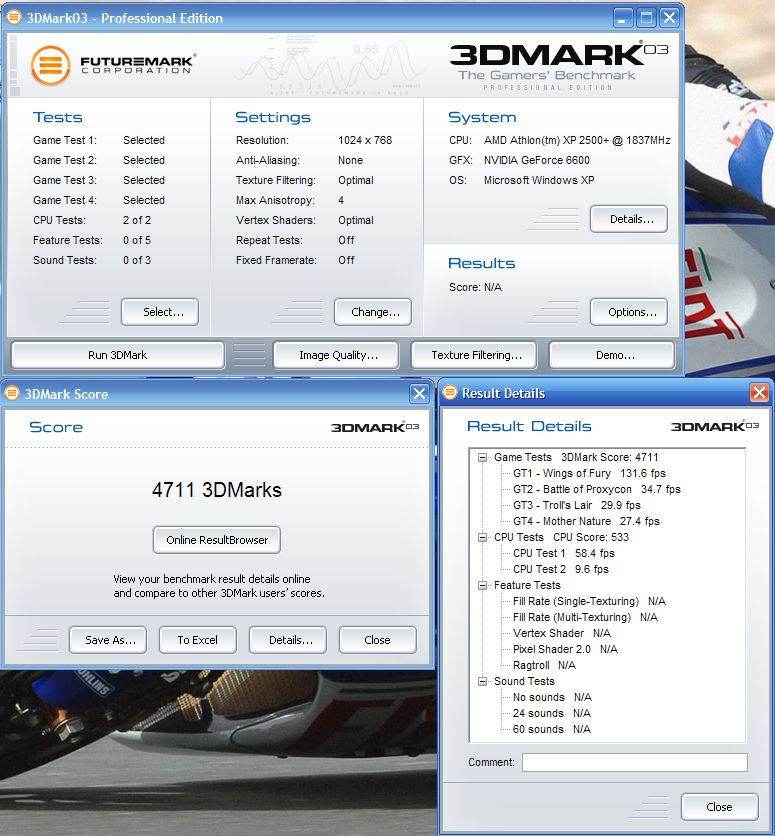Select the Ragtroll row
The image size is (775, 836).
(544, 665)
